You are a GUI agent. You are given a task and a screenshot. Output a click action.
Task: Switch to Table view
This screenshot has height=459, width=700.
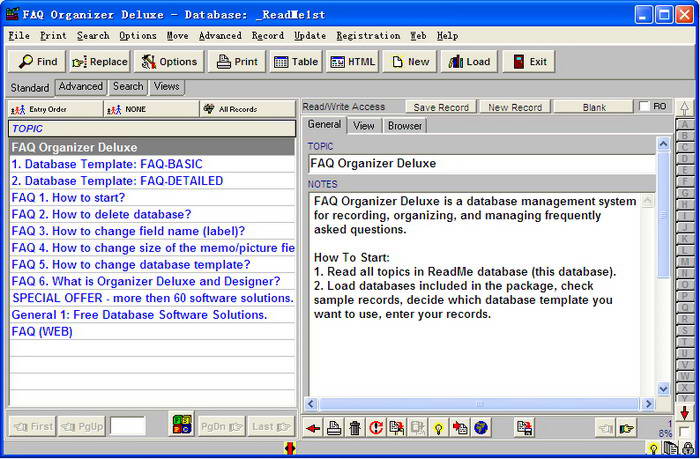point(296,62)
